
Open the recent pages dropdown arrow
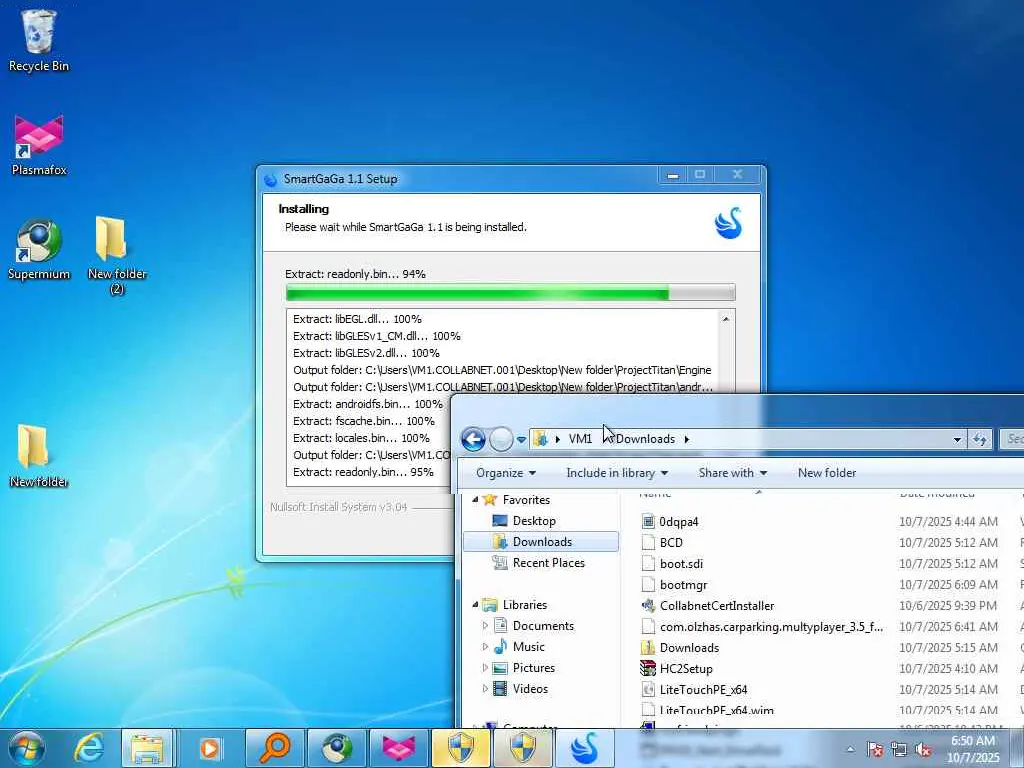tap(521, 440)
